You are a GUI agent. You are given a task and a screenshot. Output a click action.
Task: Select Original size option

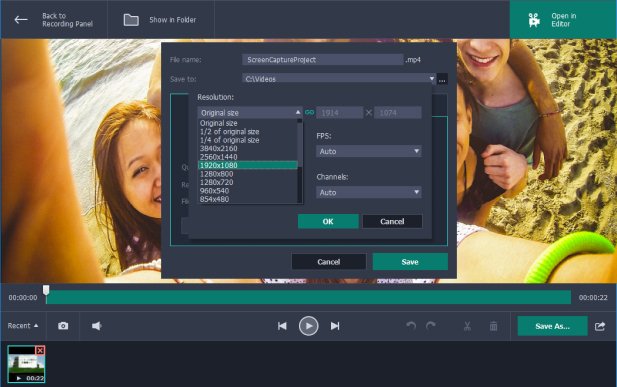(x=248, y=123)
